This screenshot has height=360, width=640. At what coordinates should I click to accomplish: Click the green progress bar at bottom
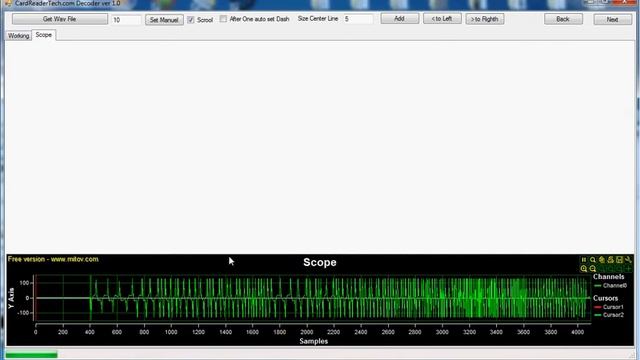[31, 355]
